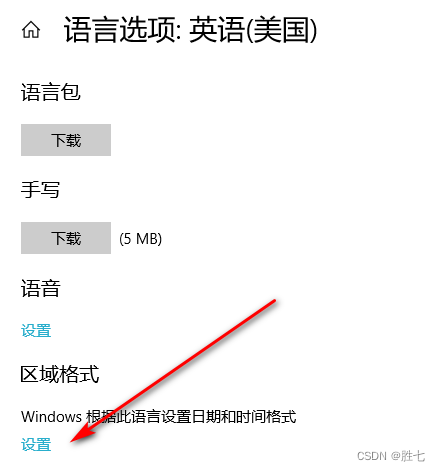
Task: Click the Windows date and time format description
Action: pos(159,417)
